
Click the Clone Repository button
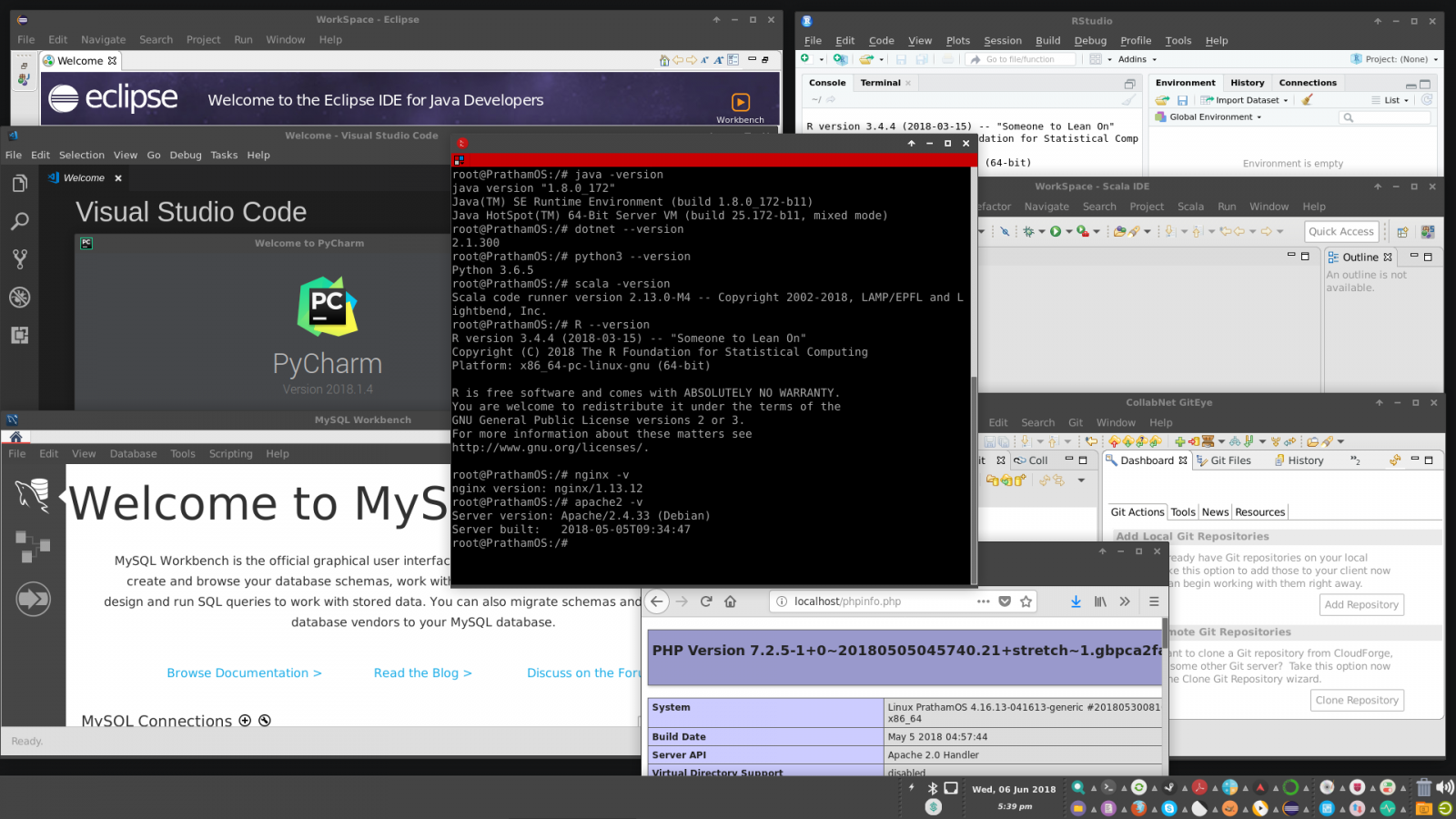tap(1356, 700)
